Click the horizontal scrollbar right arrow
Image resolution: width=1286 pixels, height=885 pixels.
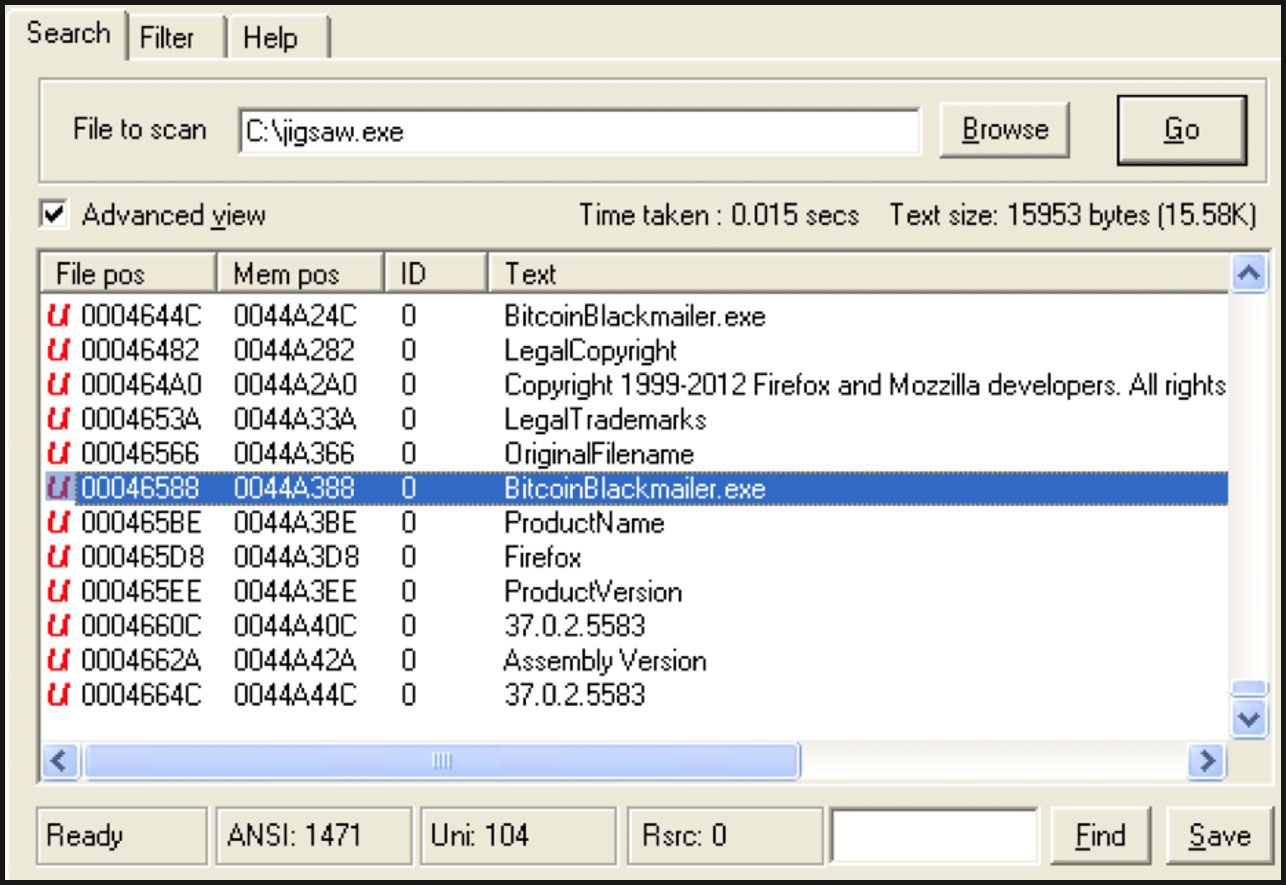pos(1207,761)
